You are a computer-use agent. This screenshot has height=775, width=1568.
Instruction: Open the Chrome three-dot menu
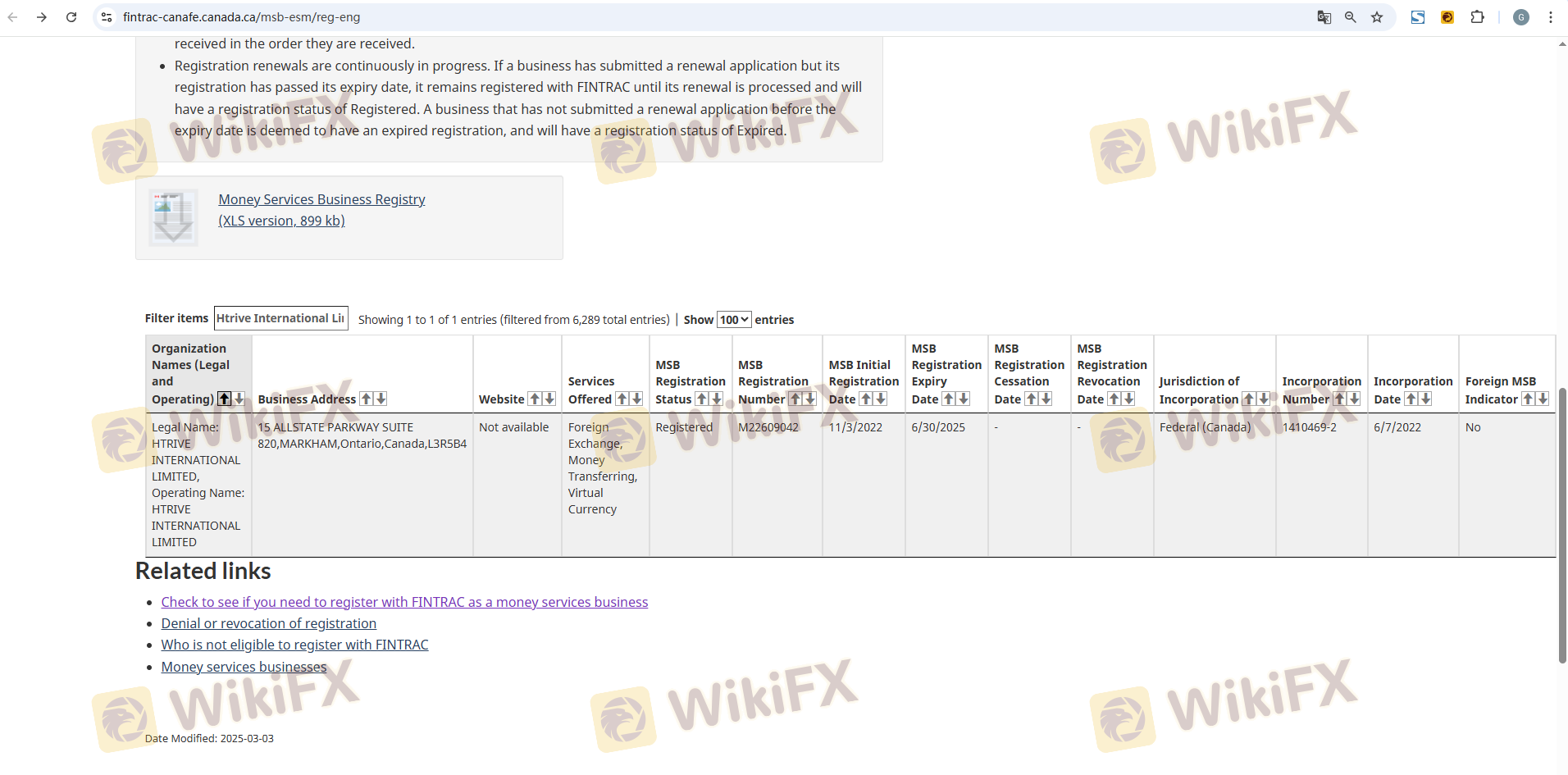[1550, 17]
